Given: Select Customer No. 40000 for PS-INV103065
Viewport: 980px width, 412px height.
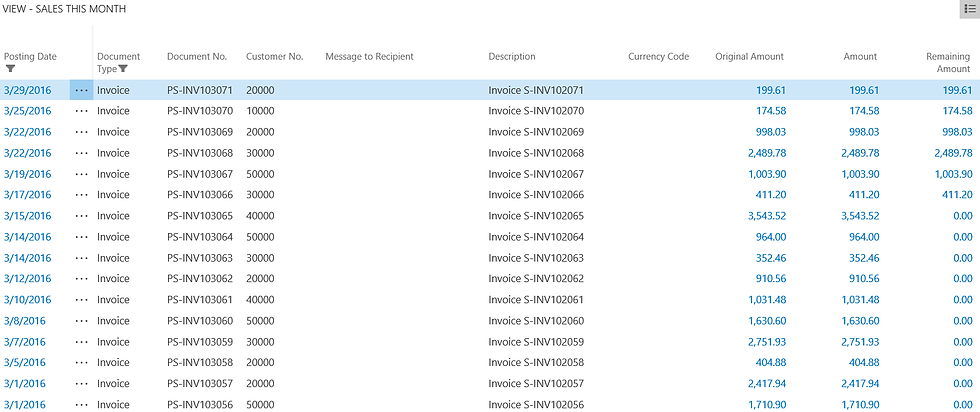Looking at the screenshot, I should [260, 216].
